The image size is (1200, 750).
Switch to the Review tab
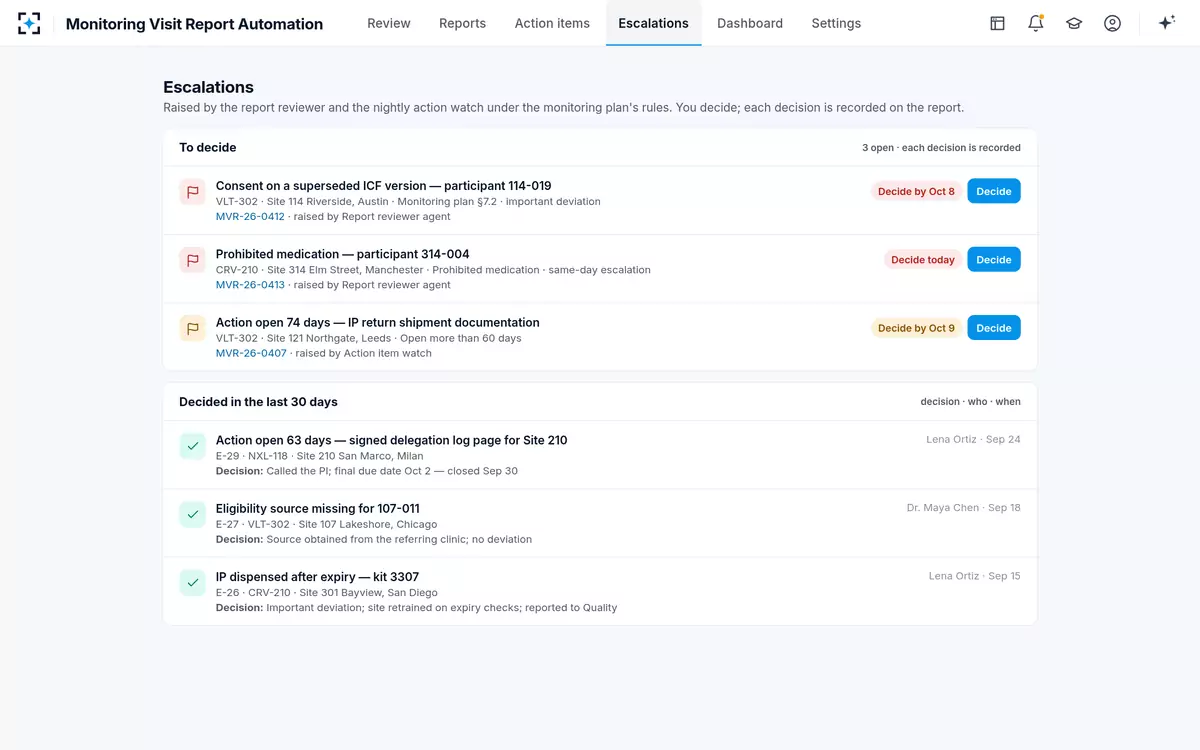(x=389, y=23)
